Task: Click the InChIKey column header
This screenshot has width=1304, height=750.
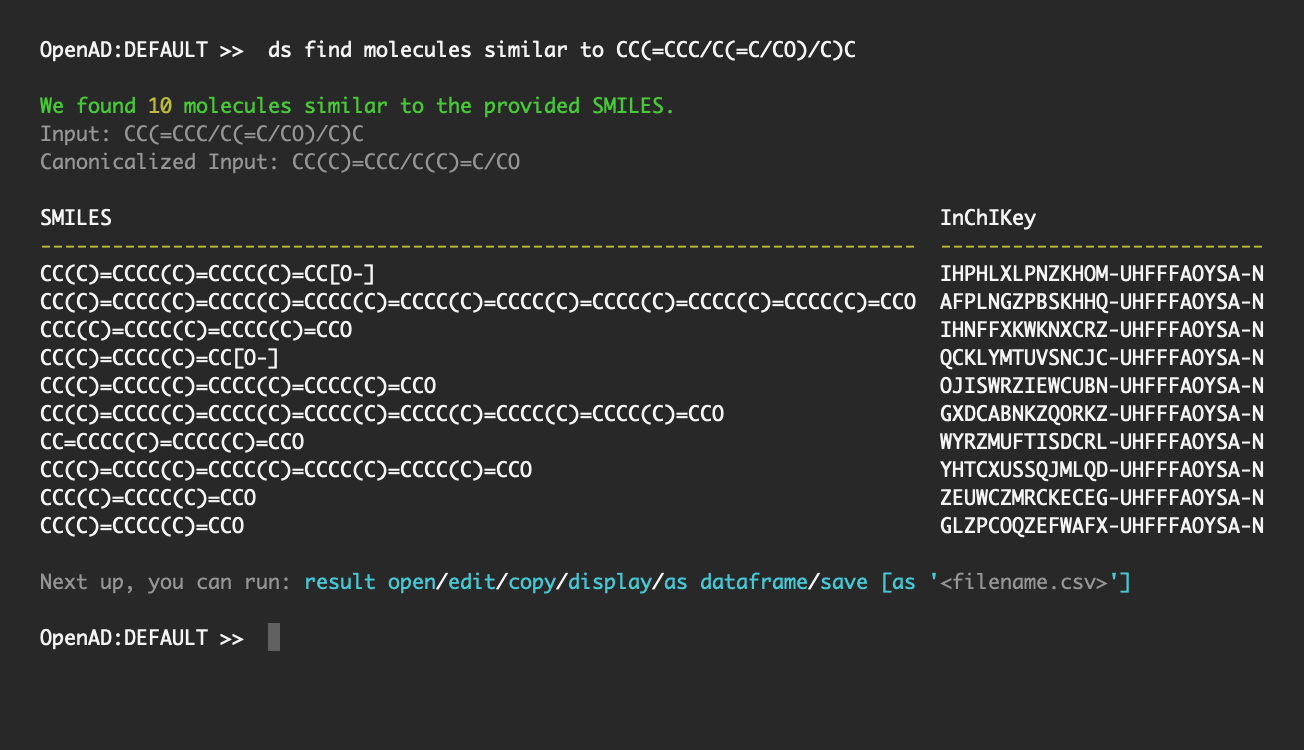Action: point(988,218)
